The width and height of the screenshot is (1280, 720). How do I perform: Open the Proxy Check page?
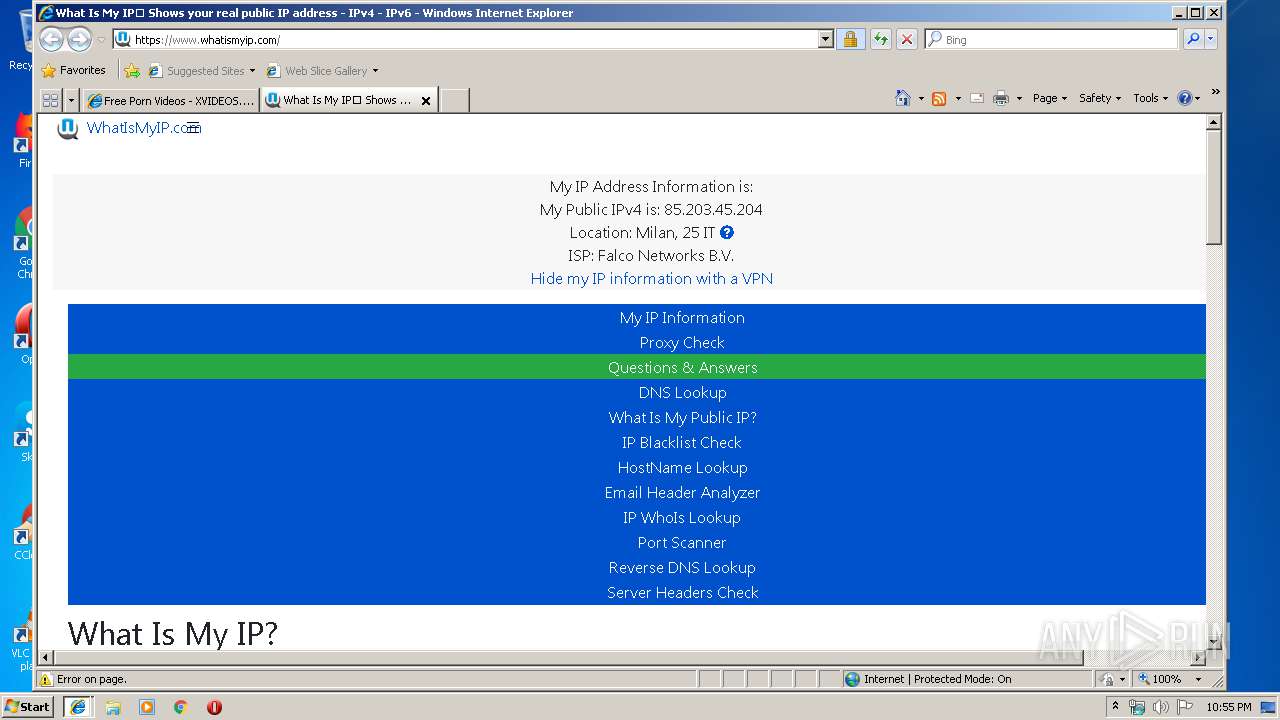point(682,343)
